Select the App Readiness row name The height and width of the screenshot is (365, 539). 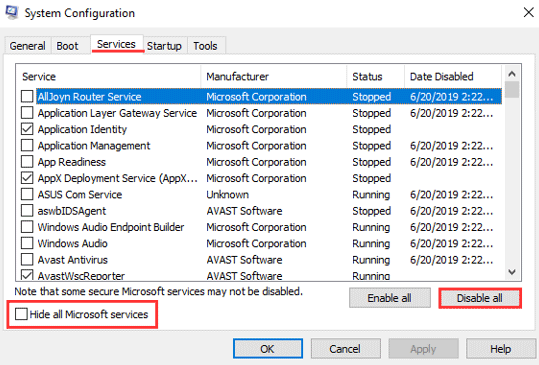pos(72,162)
